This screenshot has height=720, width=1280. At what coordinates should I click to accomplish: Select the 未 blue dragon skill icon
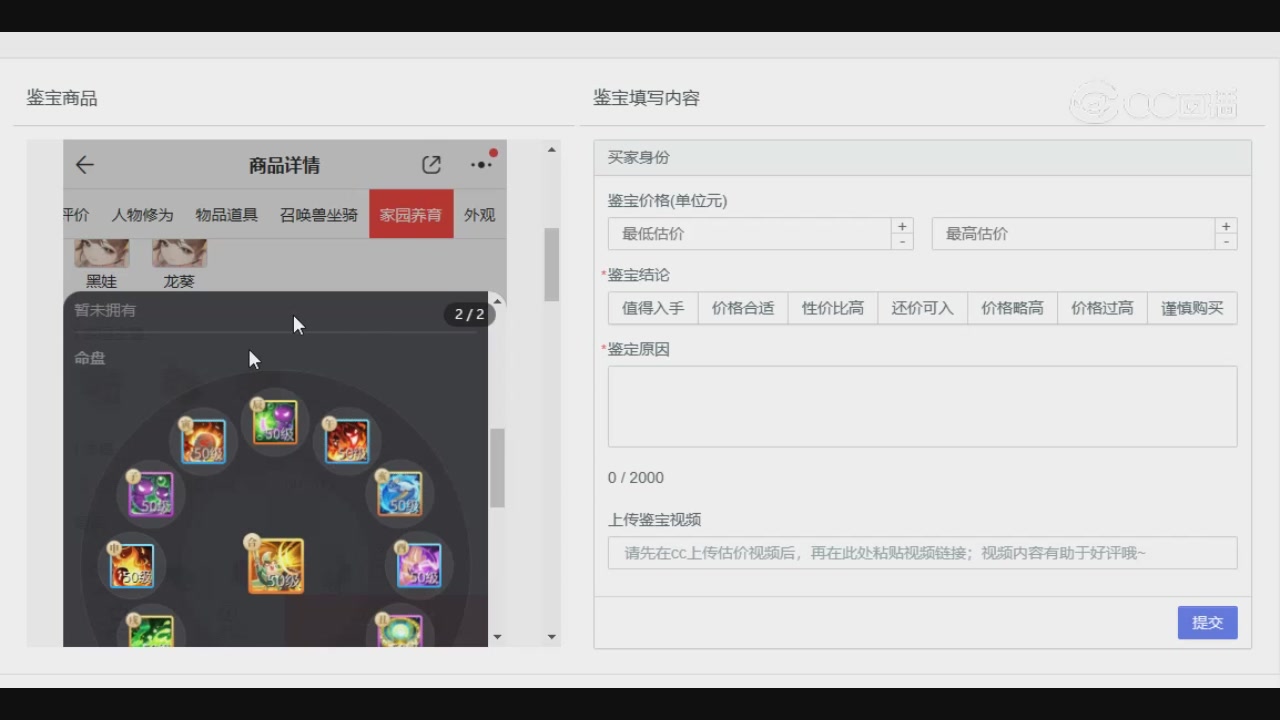[399, 493]
